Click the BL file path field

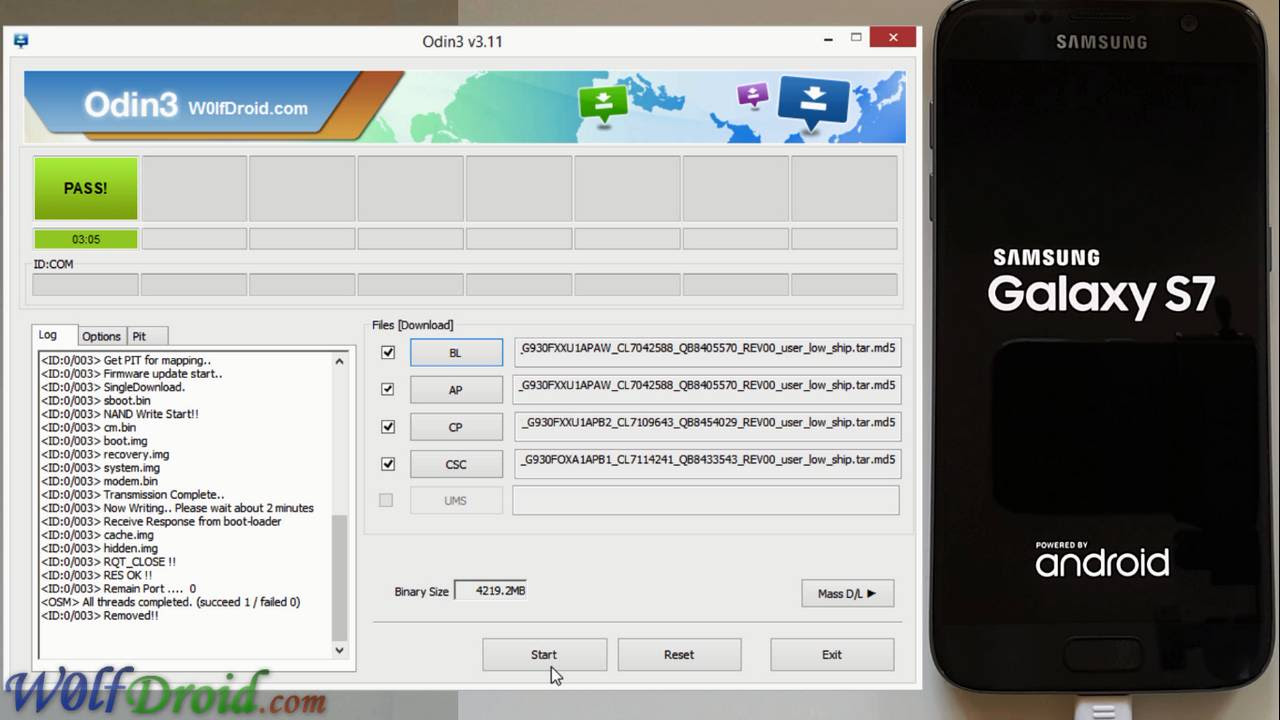click(706, 352)
